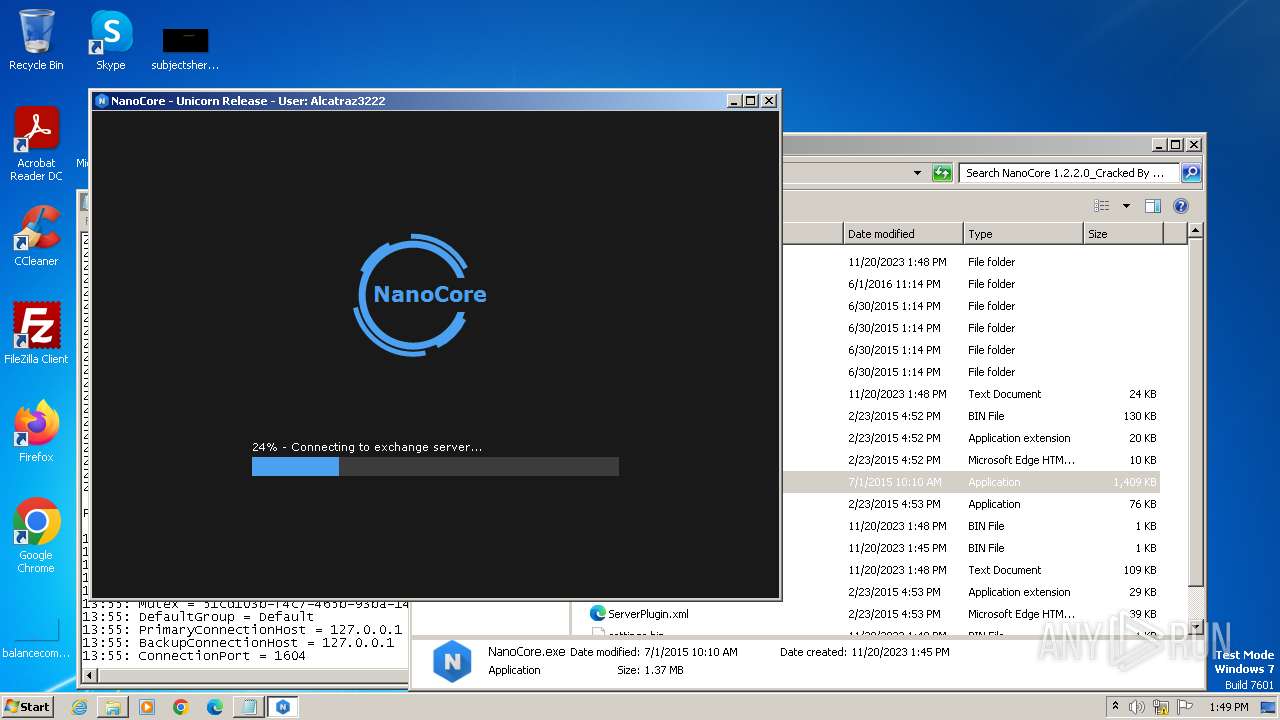Open the taskbar clock showing 1:49 PM

1228,707
